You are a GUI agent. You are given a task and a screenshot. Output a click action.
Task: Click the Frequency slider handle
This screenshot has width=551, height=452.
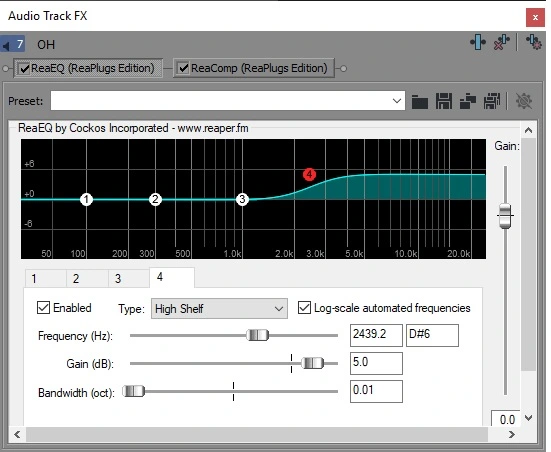258,335
